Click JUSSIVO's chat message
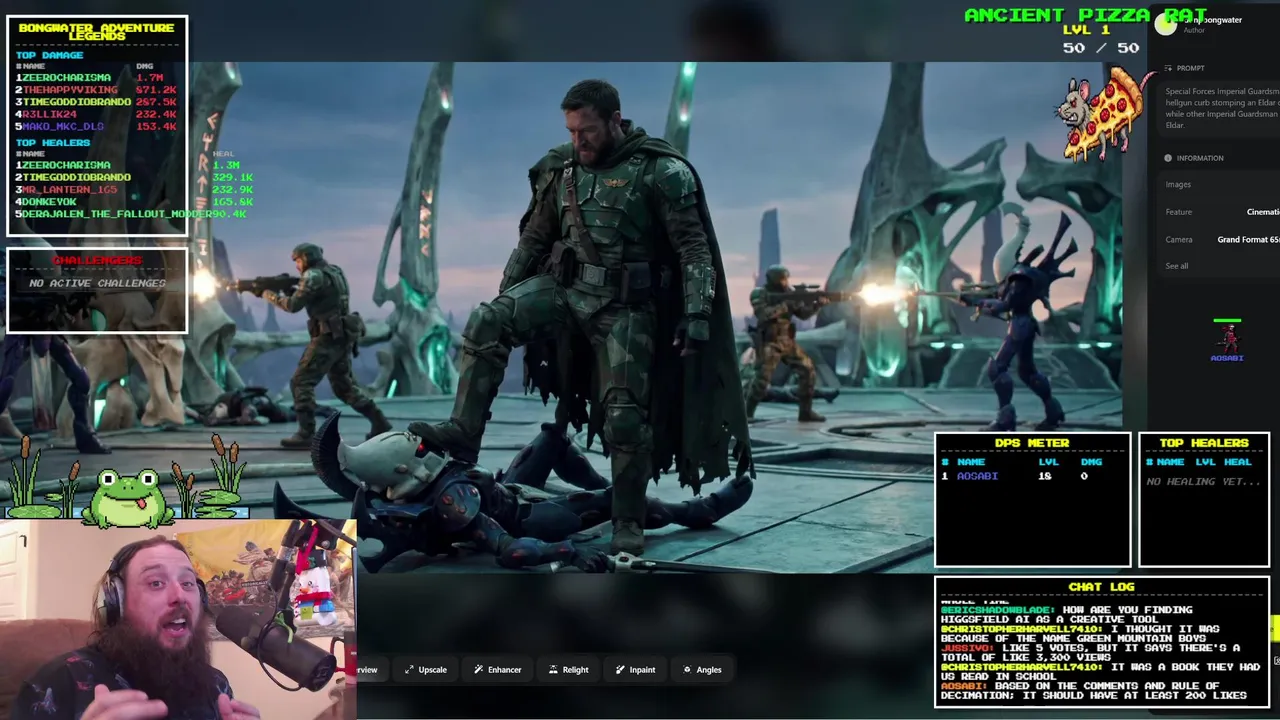 [1090, 654]
